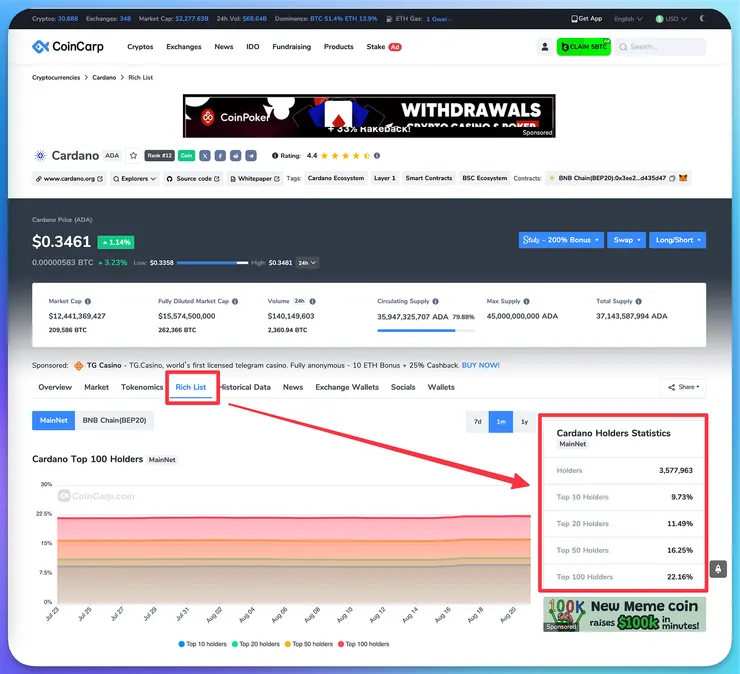This screenshot has height=674, width=740.
Task: Click the Circulating Supply info icon
Action: (x=436, y=301)
